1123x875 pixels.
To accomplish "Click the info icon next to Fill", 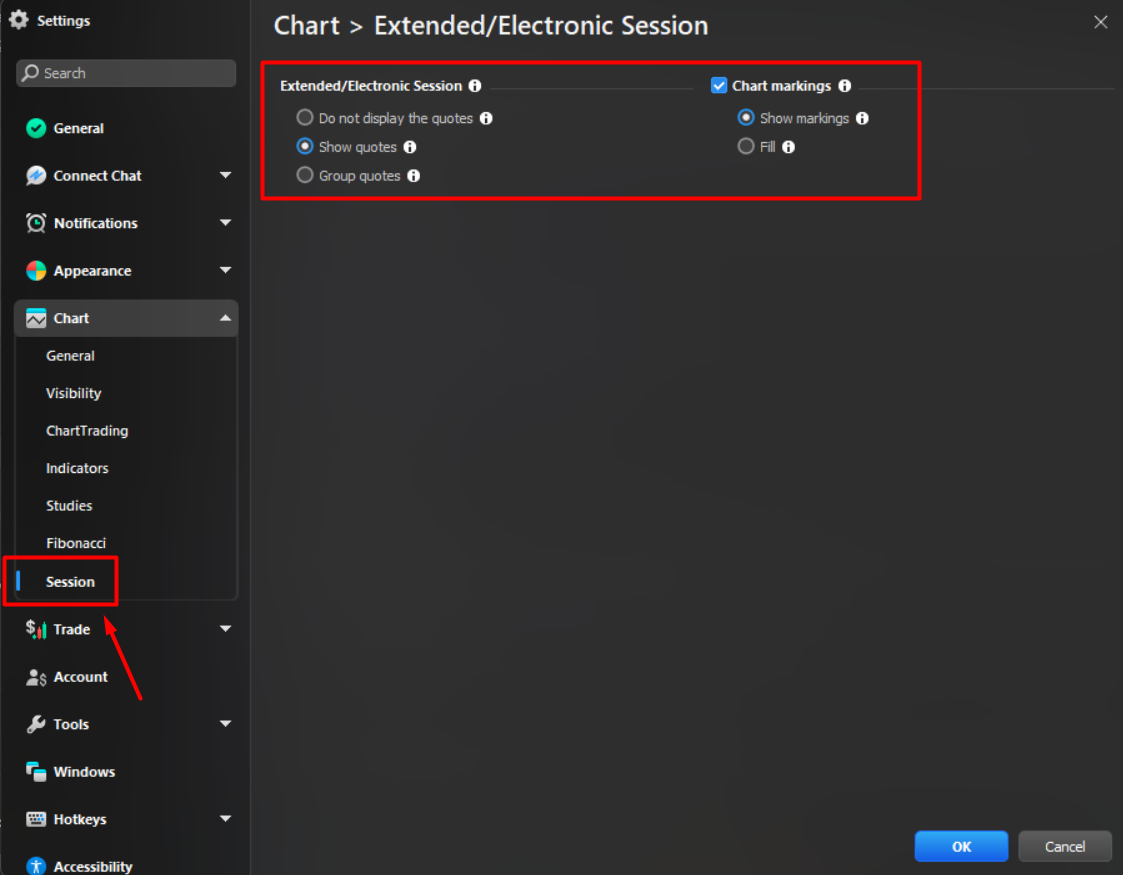I will click(x=789, y=147).
